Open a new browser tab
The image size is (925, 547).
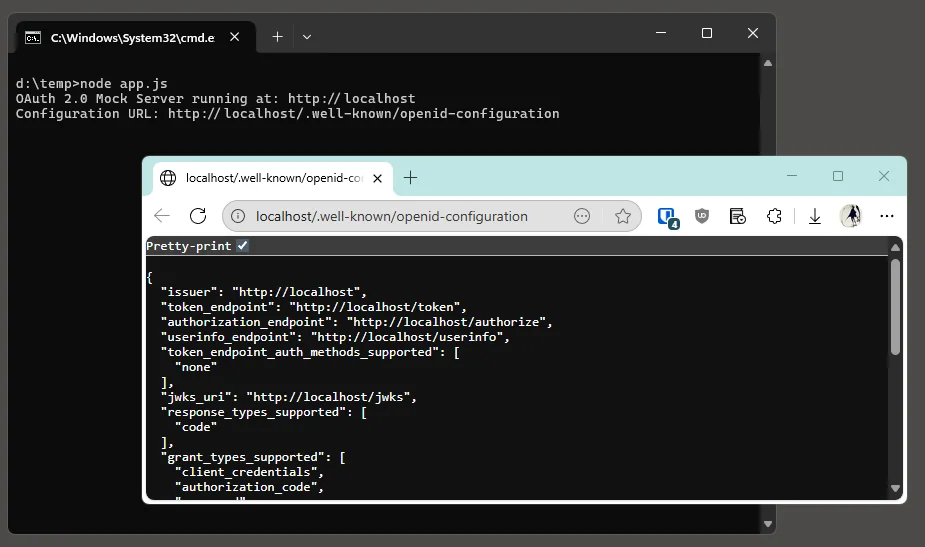click(x=410, y=178)
